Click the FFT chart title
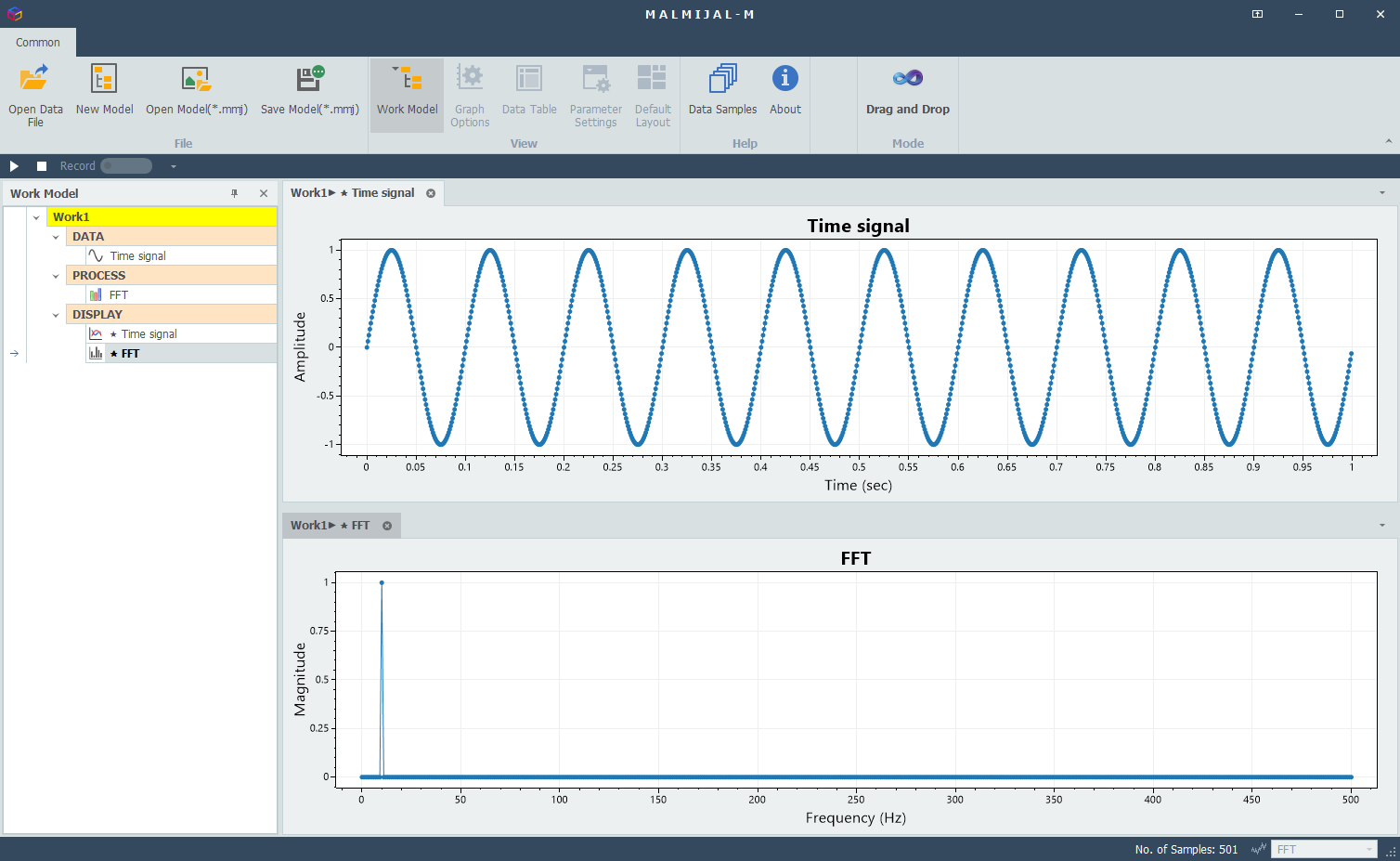 (856, 558)
